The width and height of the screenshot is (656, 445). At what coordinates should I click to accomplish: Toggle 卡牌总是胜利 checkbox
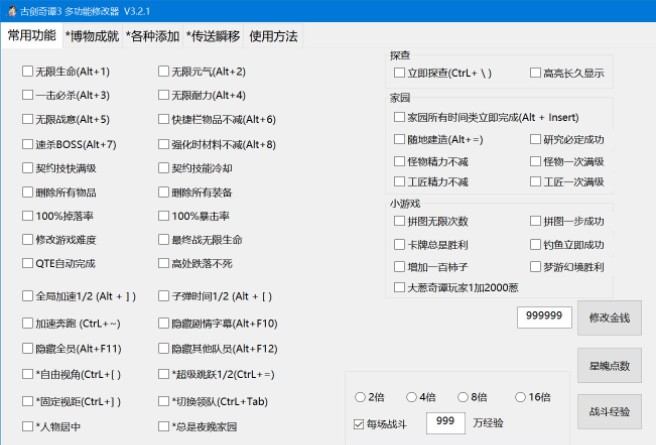coord(400,245)
